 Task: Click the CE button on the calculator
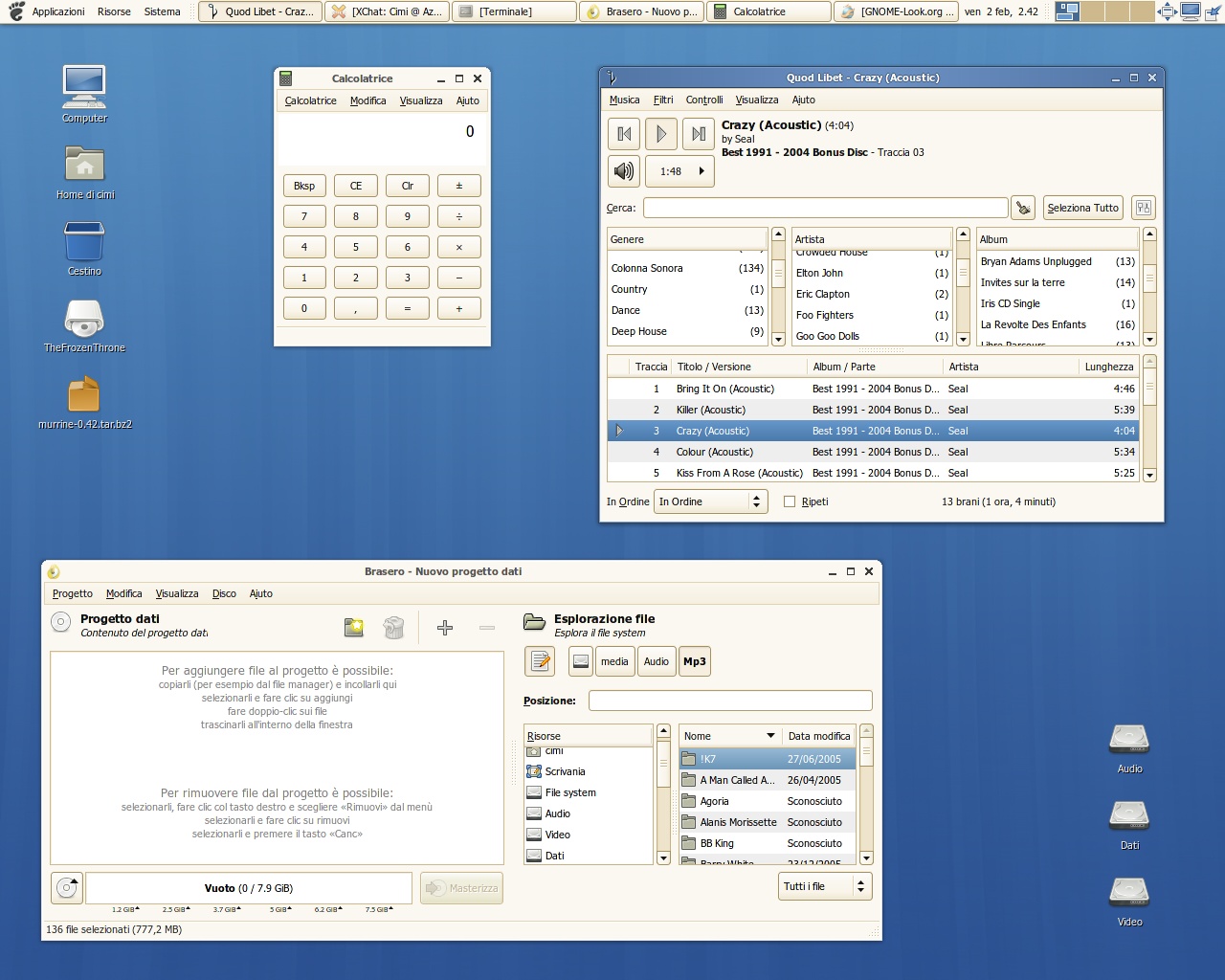point(356,186)
